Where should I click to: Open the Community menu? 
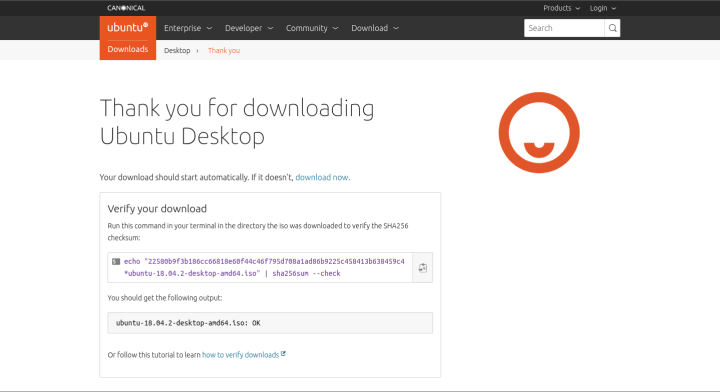pyautogui.click(x=312, y=28)
